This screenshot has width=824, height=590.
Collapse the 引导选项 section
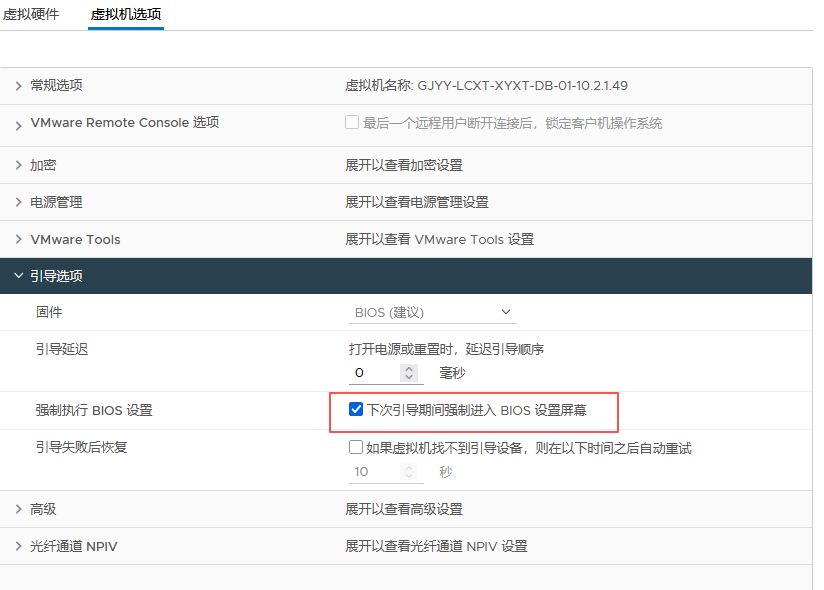(x=18, y=276)
